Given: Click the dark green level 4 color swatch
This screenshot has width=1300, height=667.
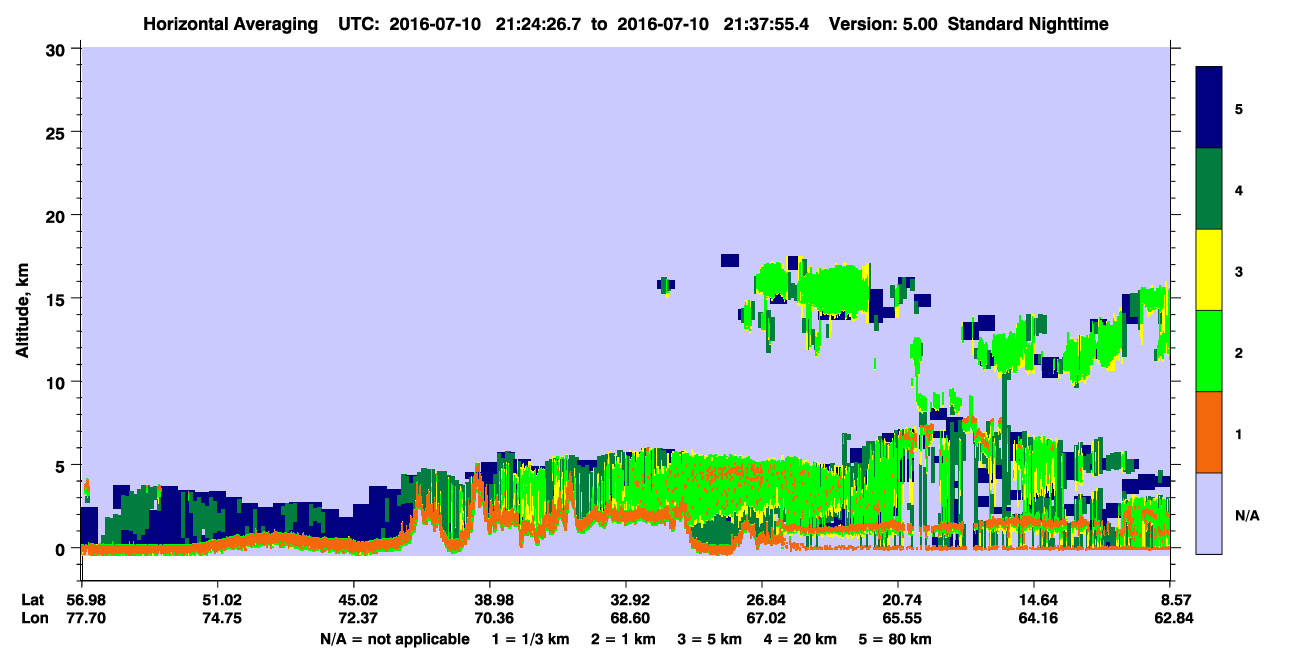Looking at the screenshot, I should 1209,189.
